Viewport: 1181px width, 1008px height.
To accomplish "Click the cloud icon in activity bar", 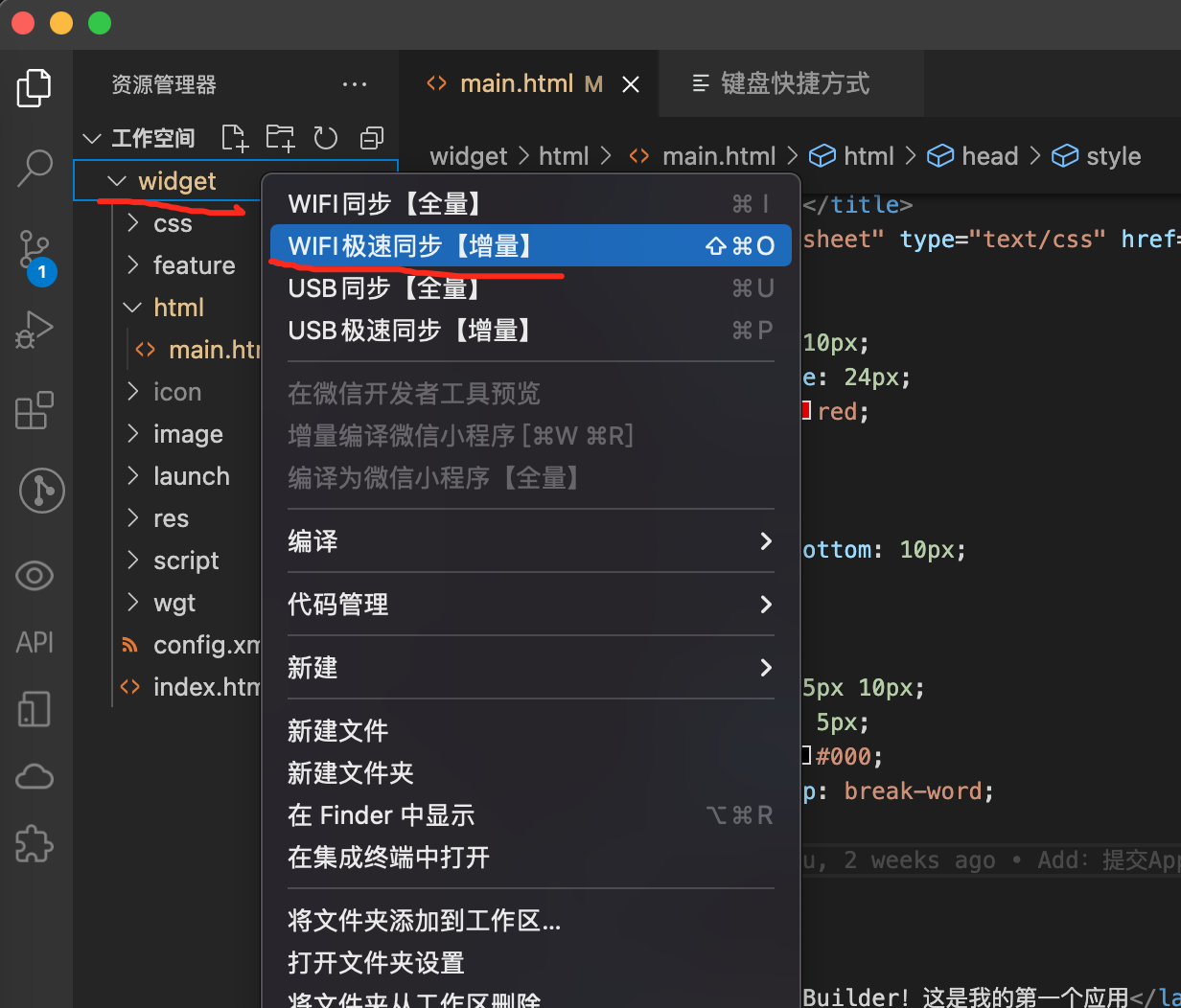I will coord(35,776).
